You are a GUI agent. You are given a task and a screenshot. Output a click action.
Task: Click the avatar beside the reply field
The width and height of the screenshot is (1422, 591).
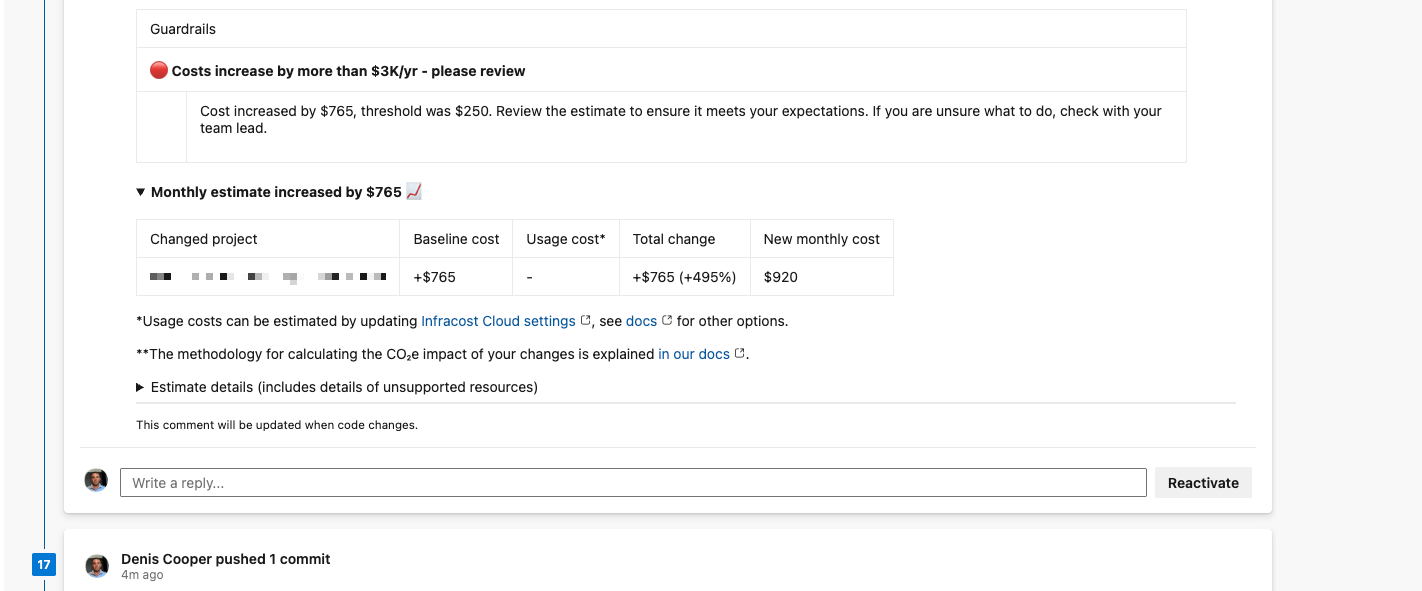96,480
